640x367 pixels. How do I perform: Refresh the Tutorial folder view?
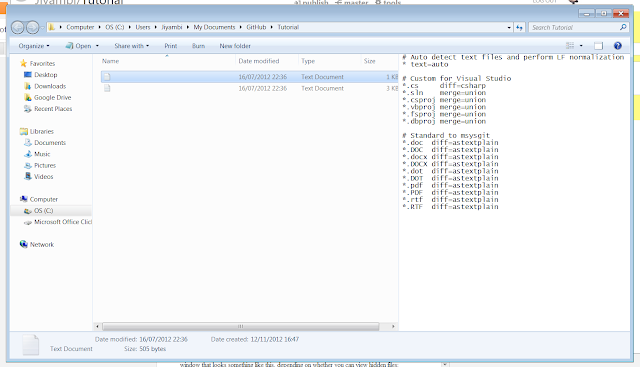[519, 27]
